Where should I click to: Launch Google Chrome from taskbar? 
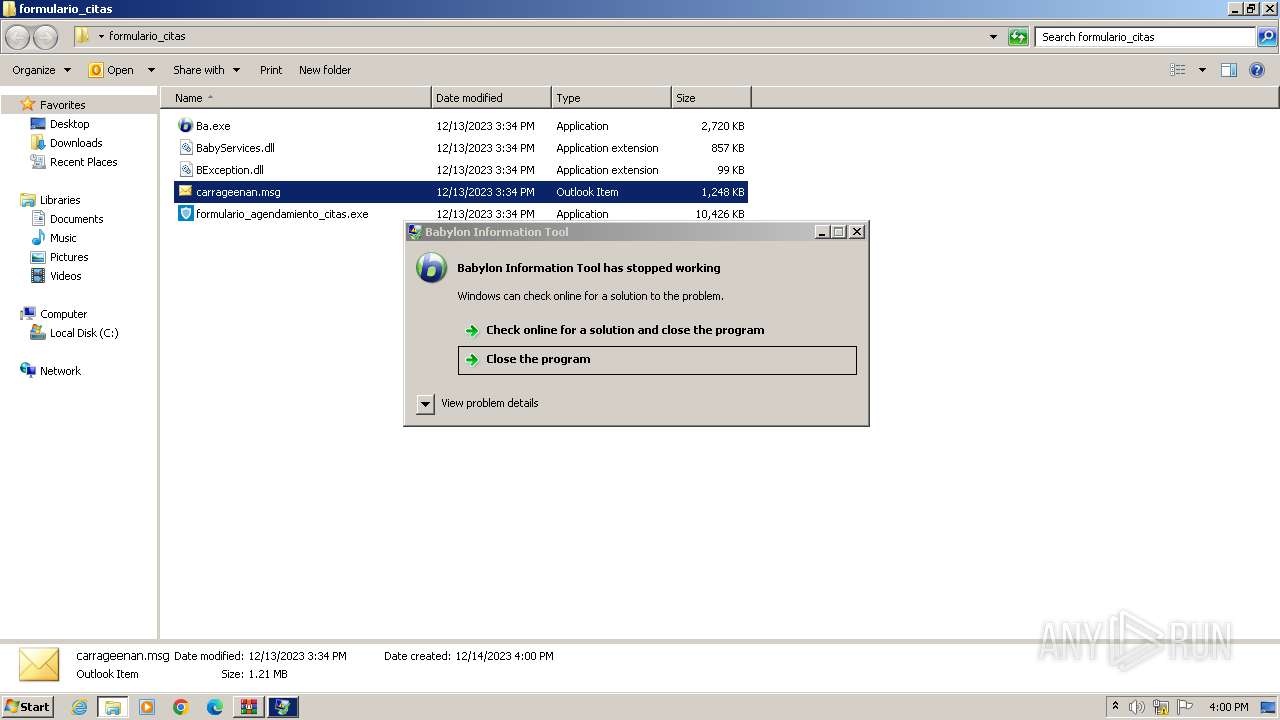coord(181,707)
